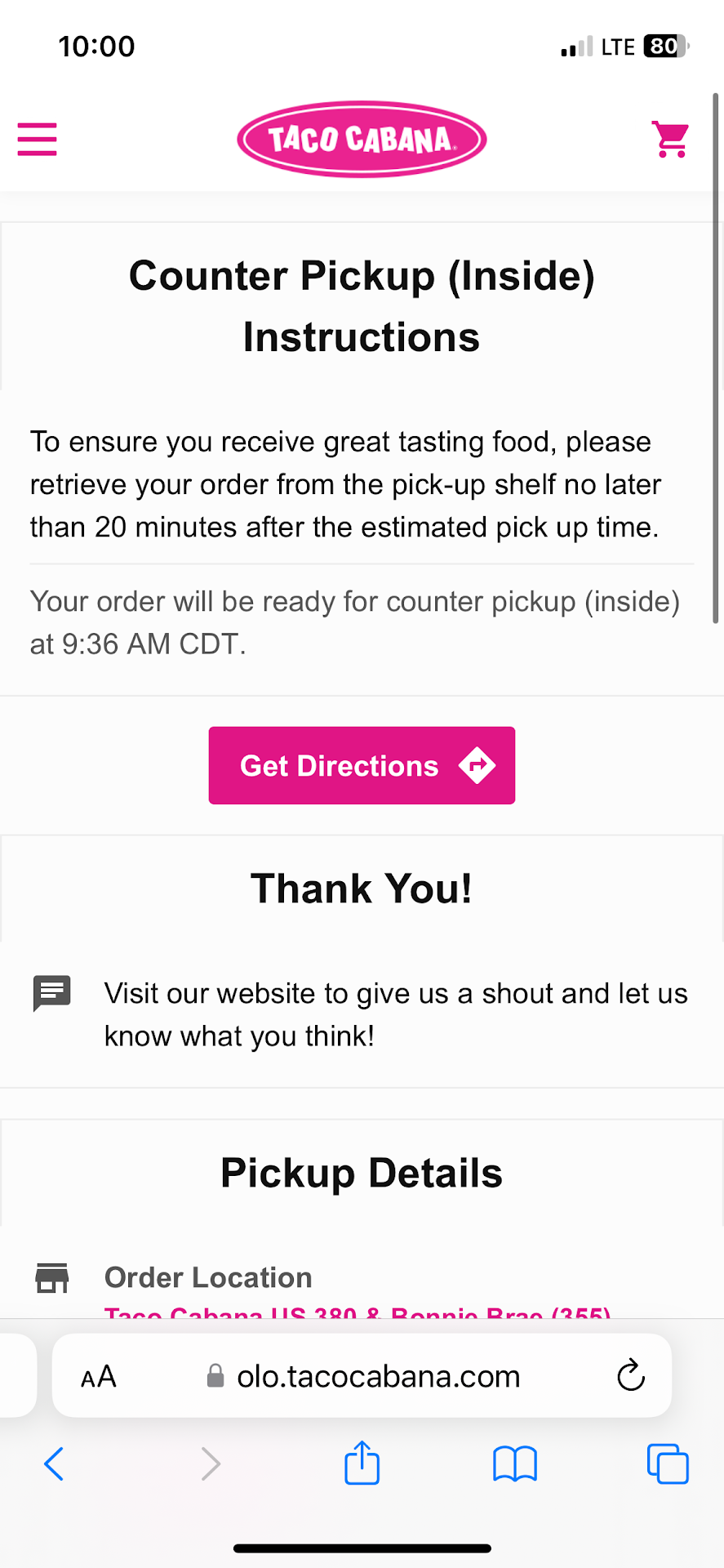Open Safari bookmarks
The width and height of the screenshot is (724, 1568).
coord(515,1463)
